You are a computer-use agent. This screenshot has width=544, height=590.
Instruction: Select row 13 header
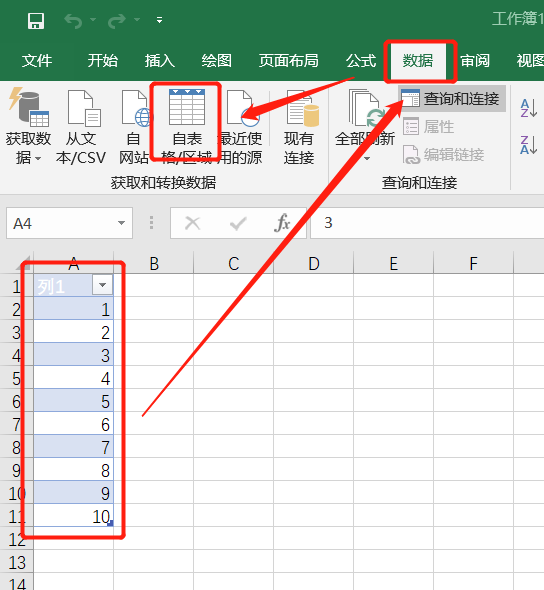tap(17, 562)
